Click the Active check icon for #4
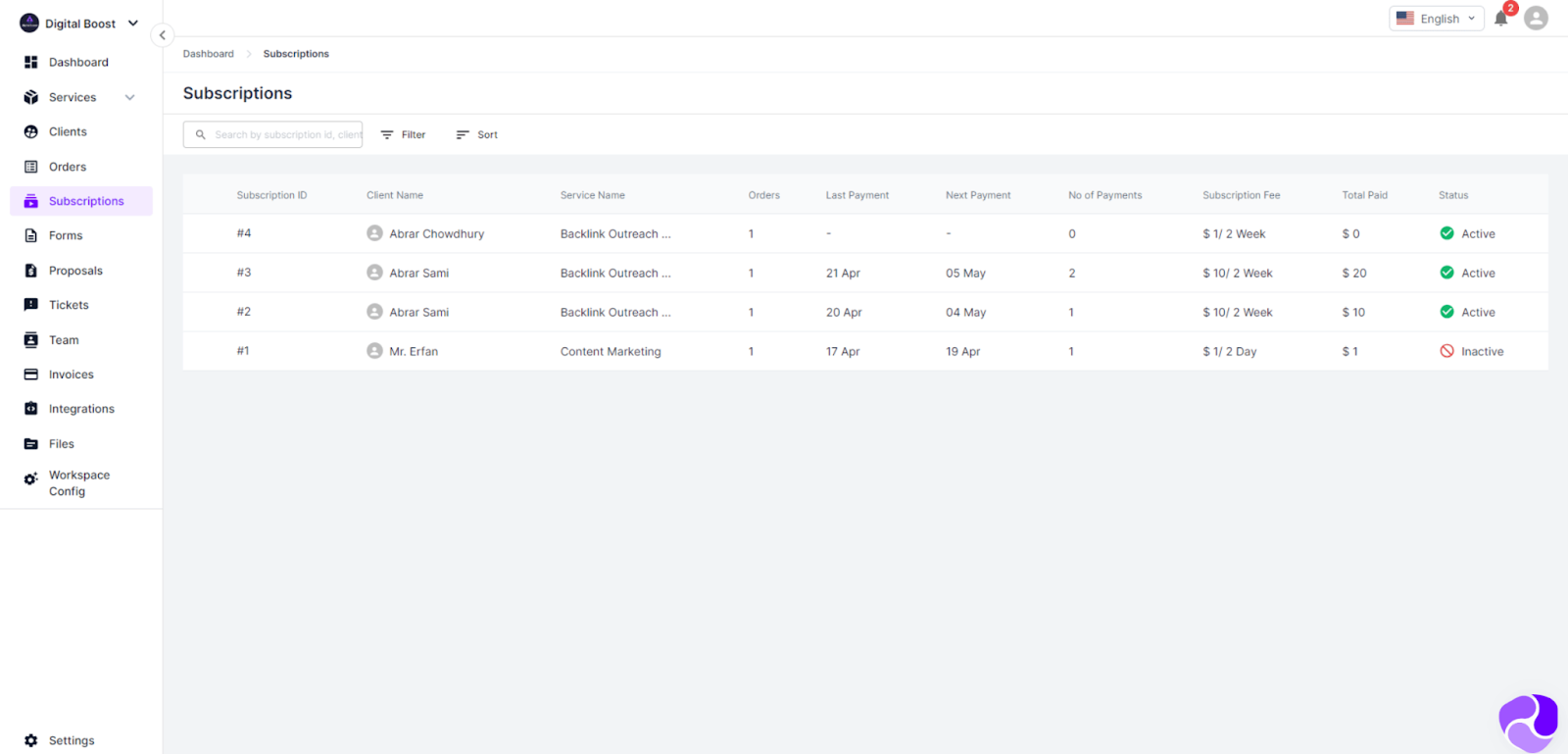 (1446, 233)
